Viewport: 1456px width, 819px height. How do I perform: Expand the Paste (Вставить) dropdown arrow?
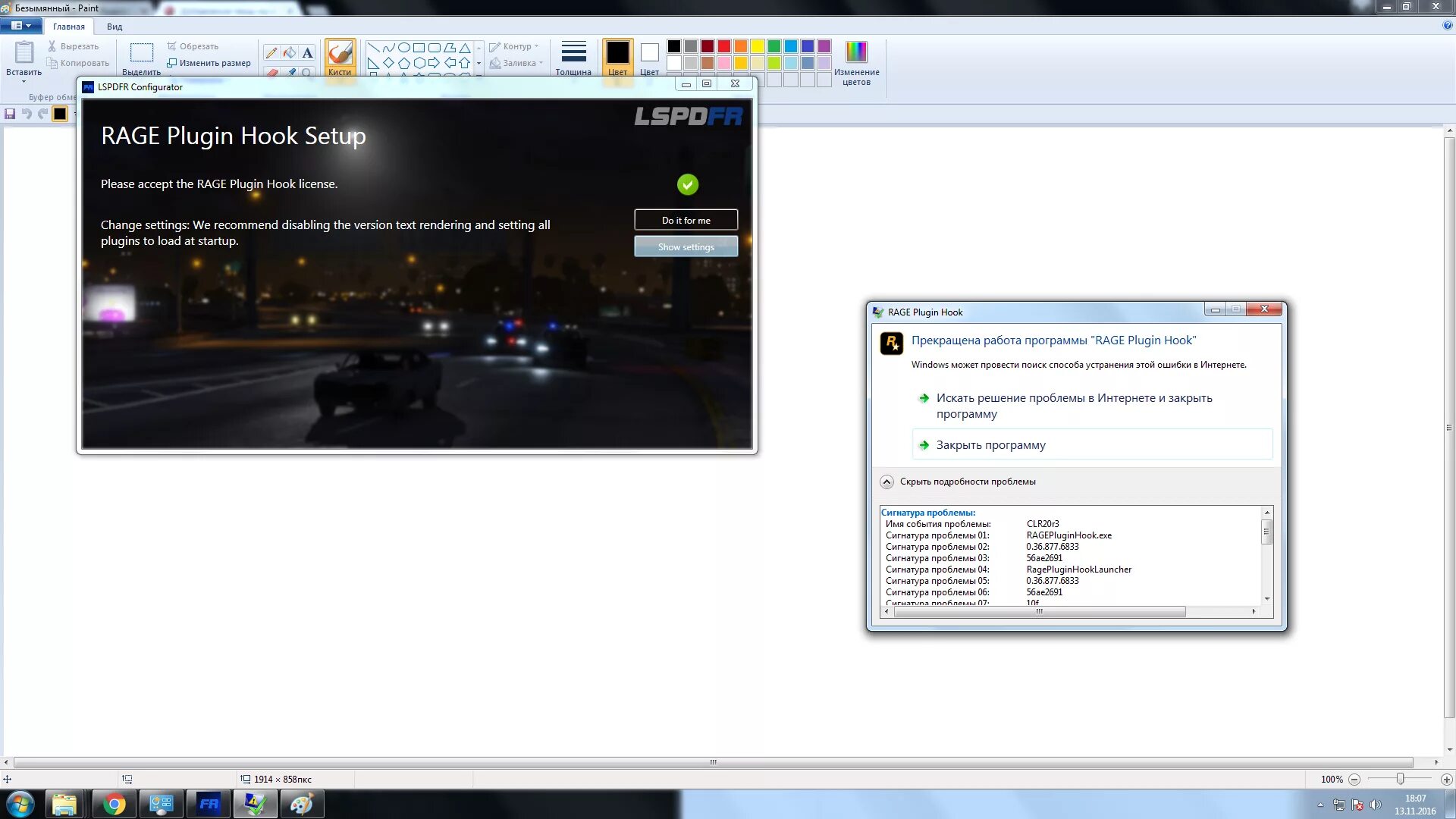tap(24, 80)
